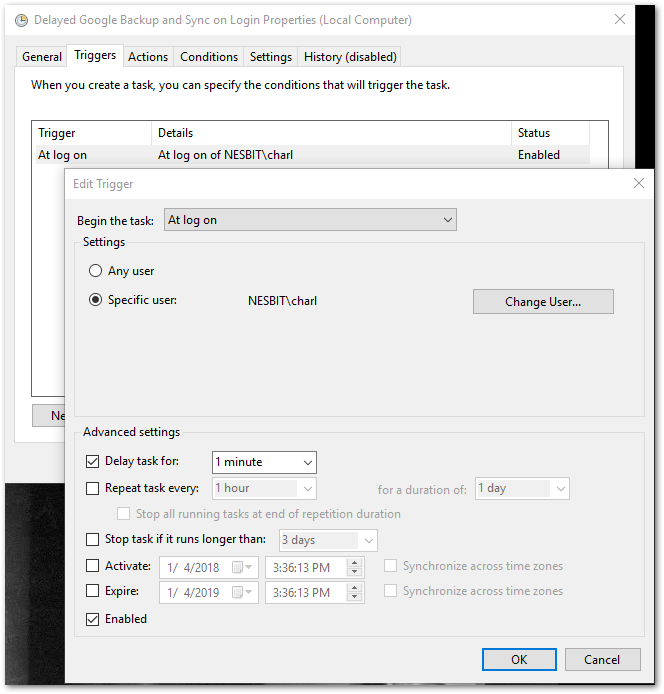Switch to the Settings tab

(x=270, y=57)
